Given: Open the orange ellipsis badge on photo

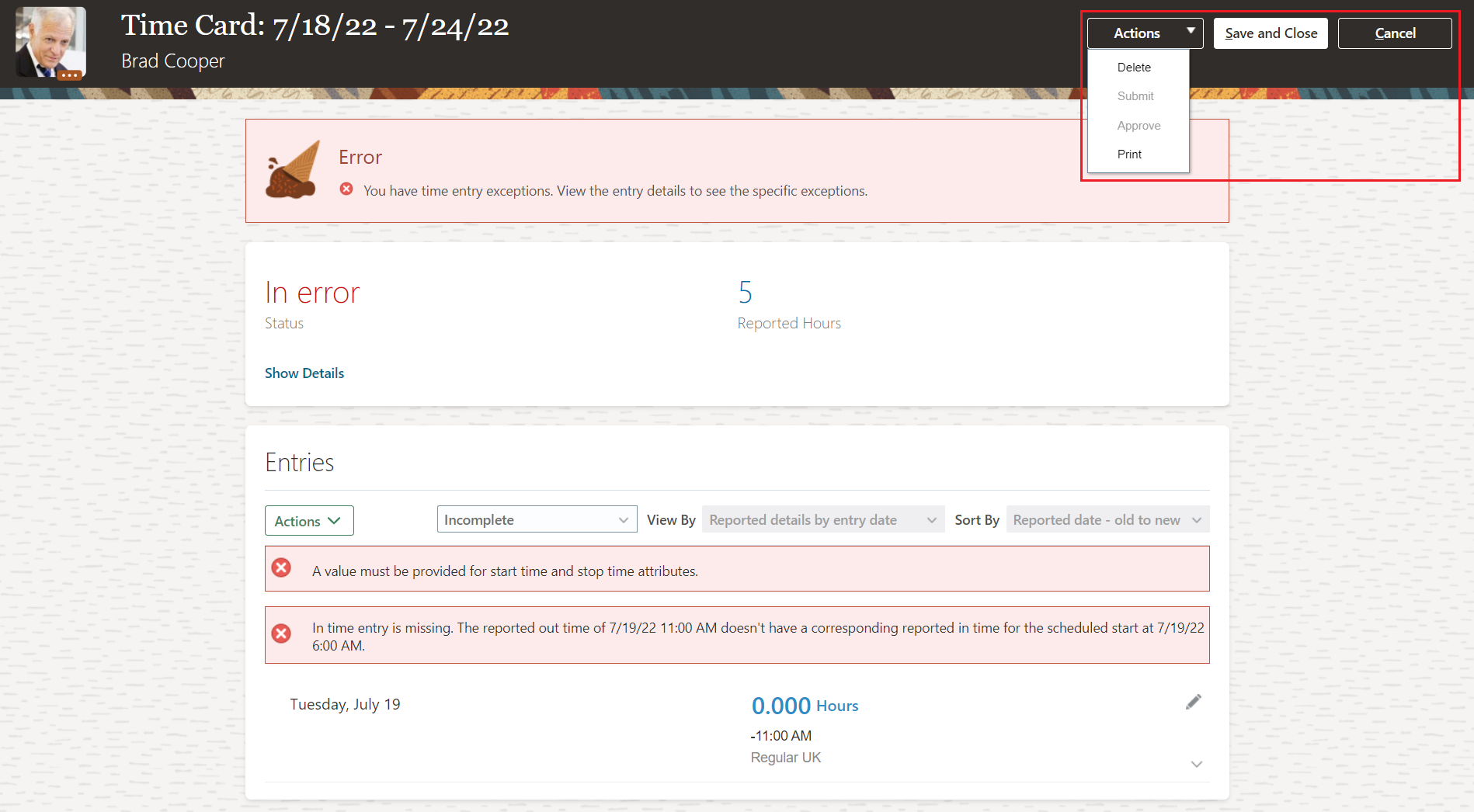Looking at the screenshot, I should (70, 75).
